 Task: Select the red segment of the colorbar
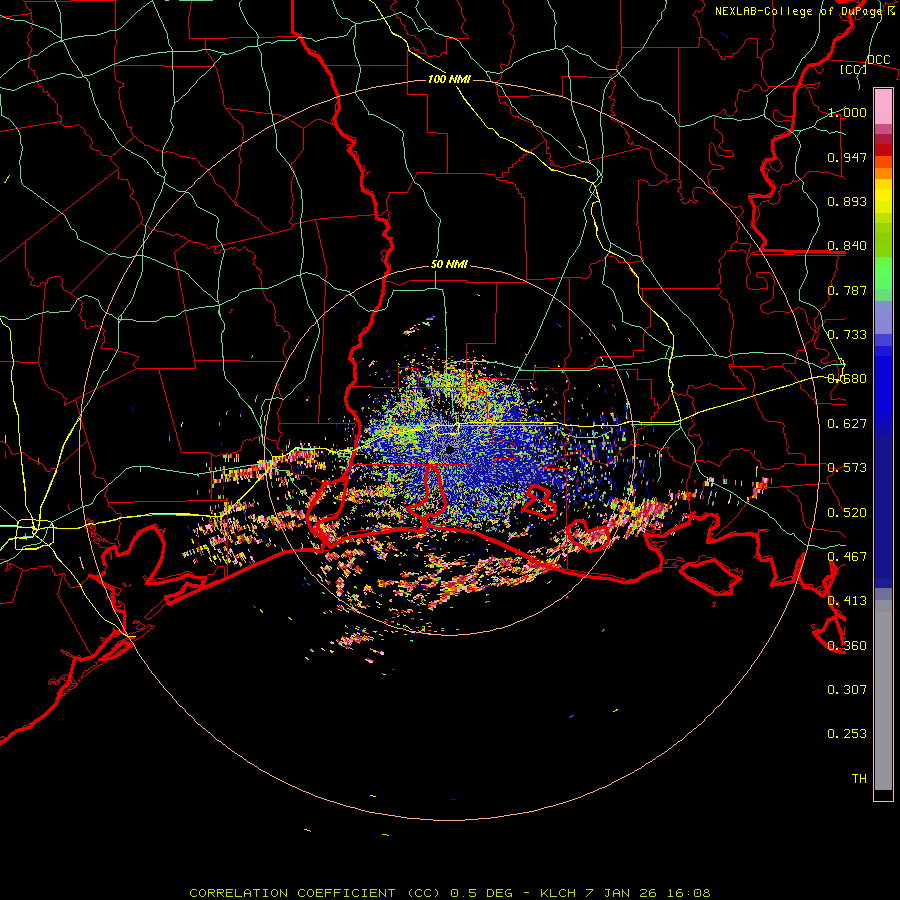point(883,150)
